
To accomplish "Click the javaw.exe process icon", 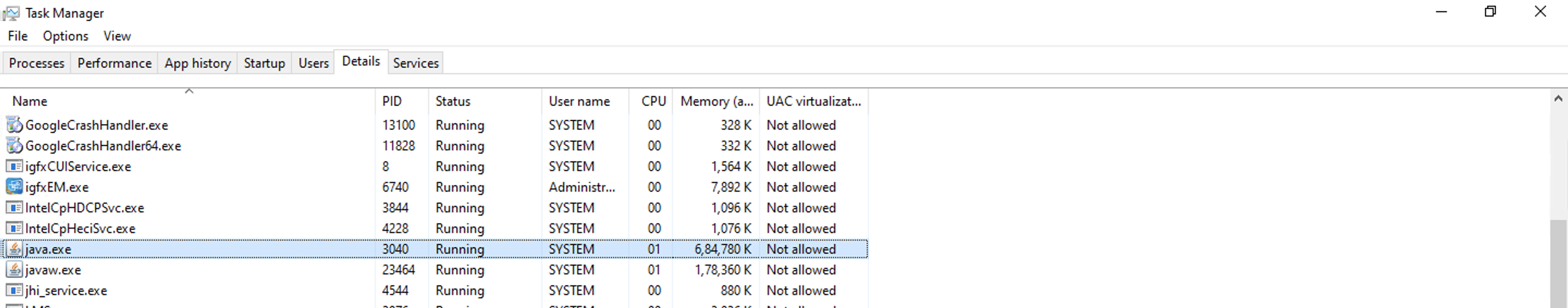I will click(14, 270).
